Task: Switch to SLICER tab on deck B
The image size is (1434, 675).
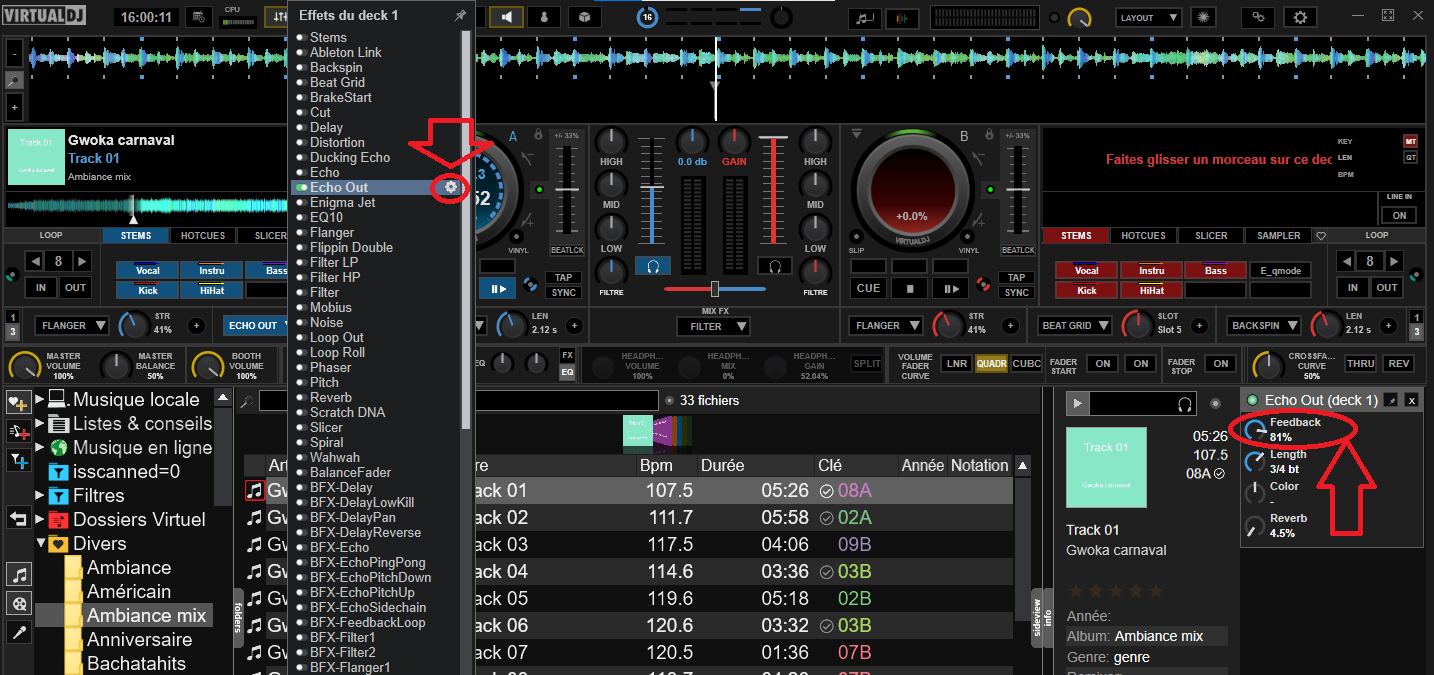Action: pyautogui.click(x=1211, y=236)
